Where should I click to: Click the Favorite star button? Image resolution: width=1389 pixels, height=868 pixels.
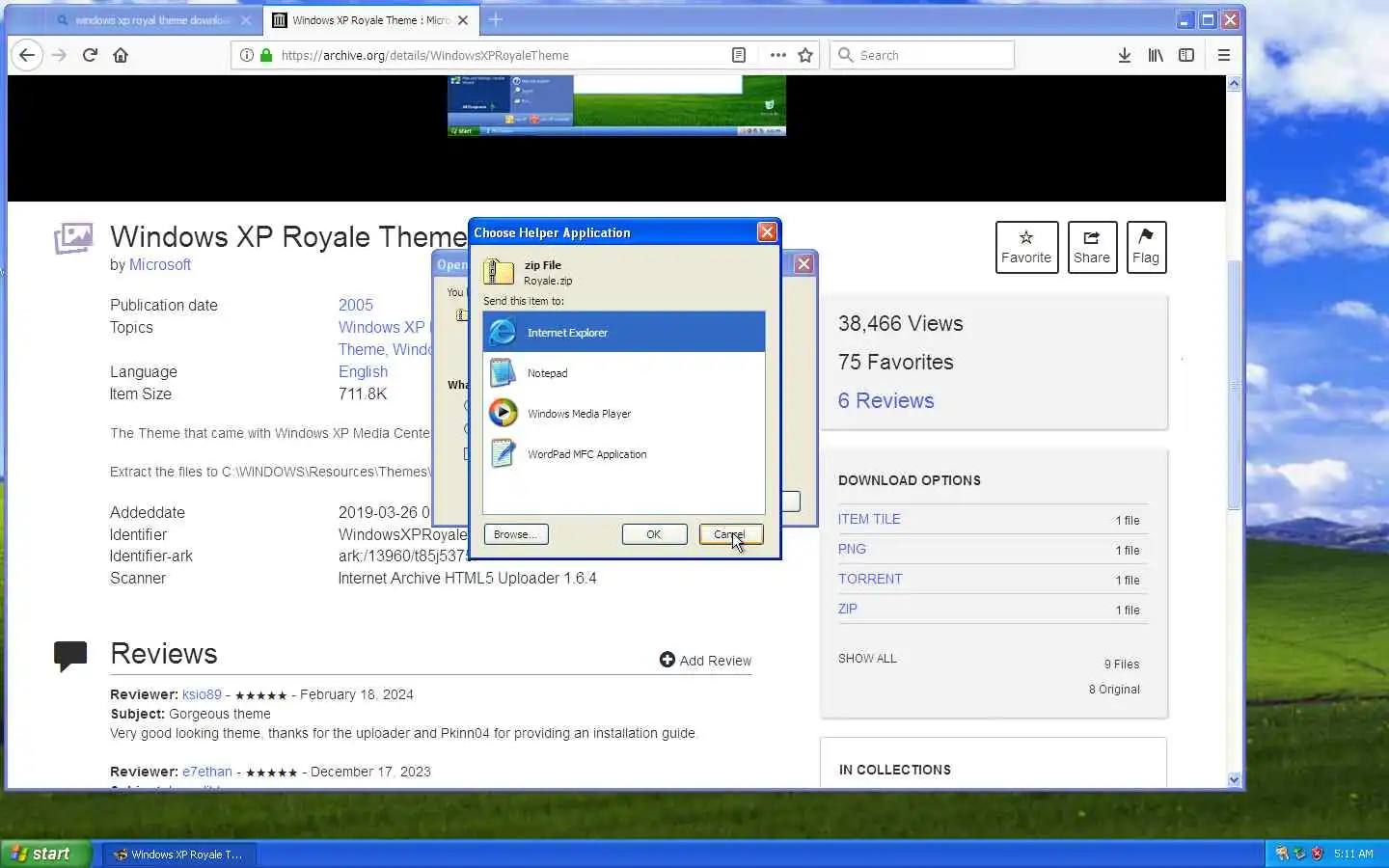tap(1026, 247)
